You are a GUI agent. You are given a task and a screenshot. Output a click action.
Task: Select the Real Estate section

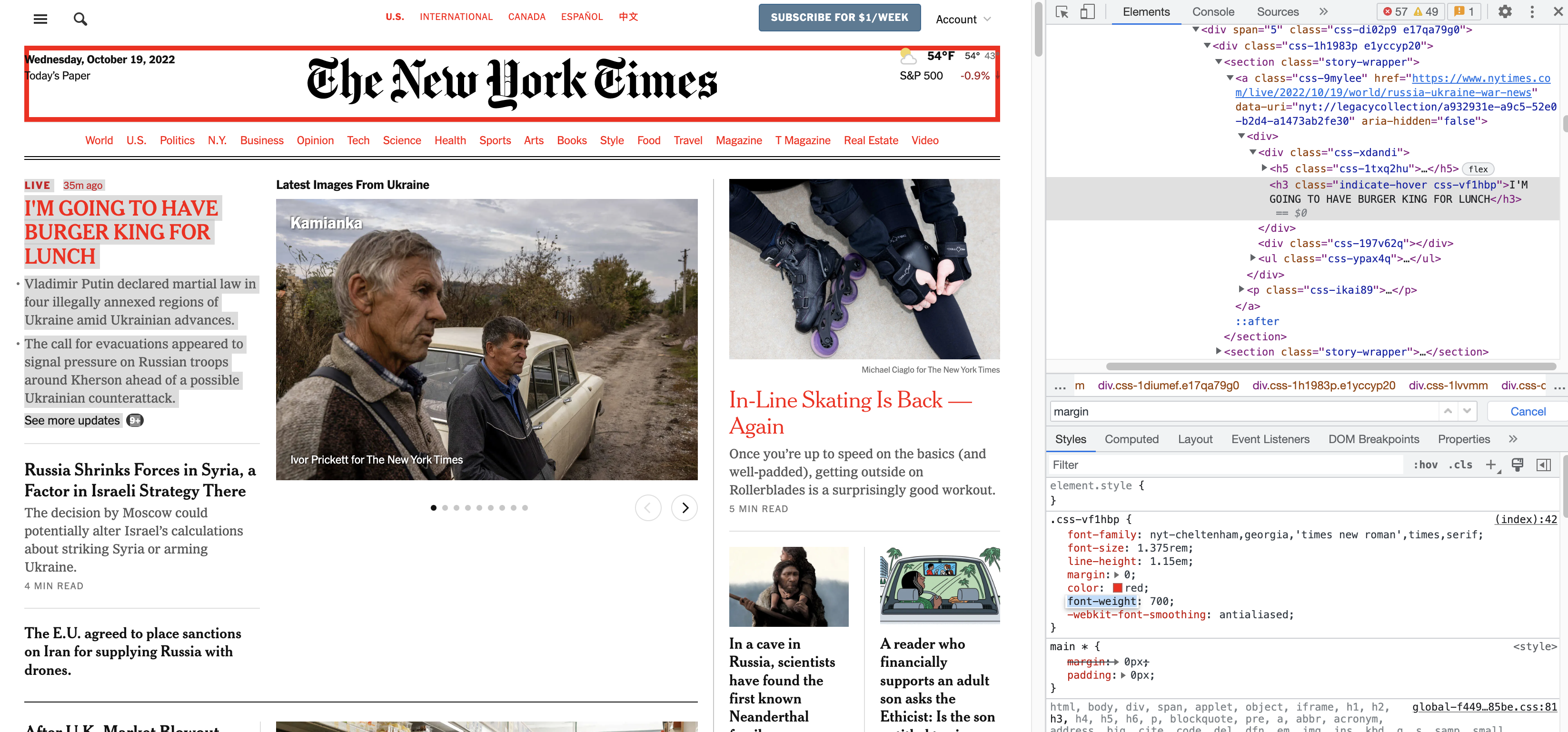871,140
